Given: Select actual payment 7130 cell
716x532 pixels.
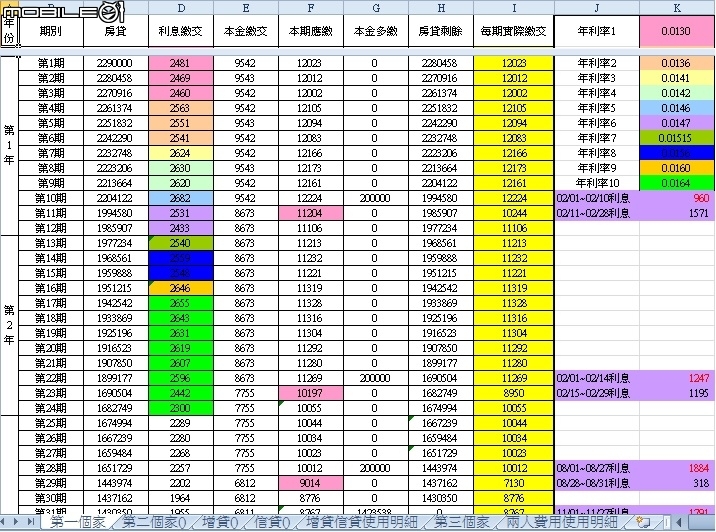Looking at the screenshot, I should tap(514, 483).
